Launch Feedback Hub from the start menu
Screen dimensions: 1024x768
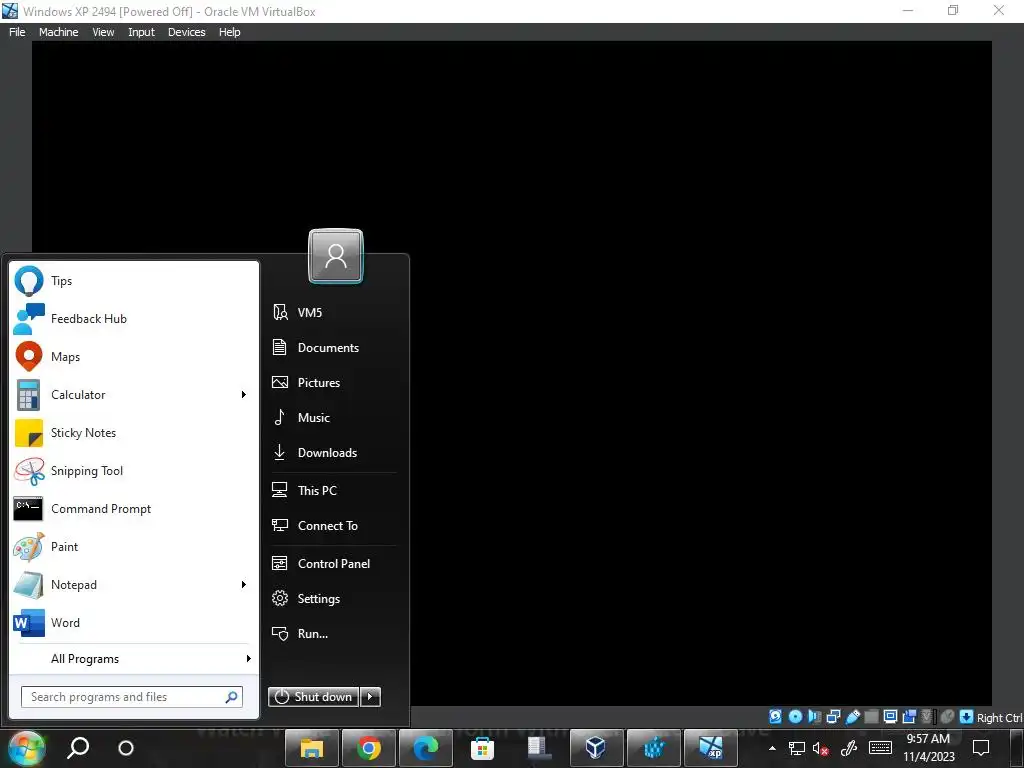pyautogui.click(x=134, y=319)
